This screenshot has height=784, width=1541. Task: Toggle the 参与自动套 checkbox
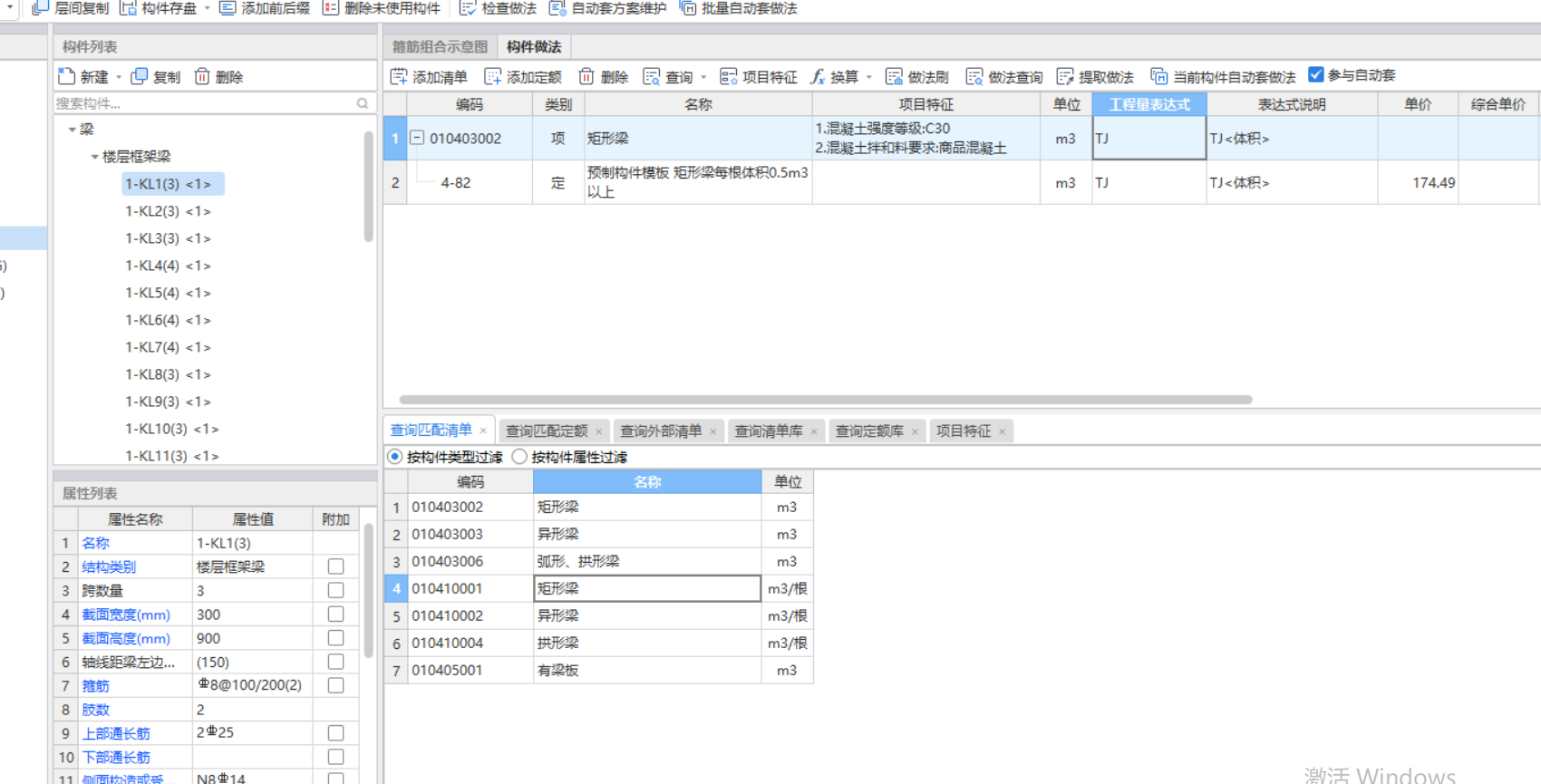click(x=1316, y=75)
